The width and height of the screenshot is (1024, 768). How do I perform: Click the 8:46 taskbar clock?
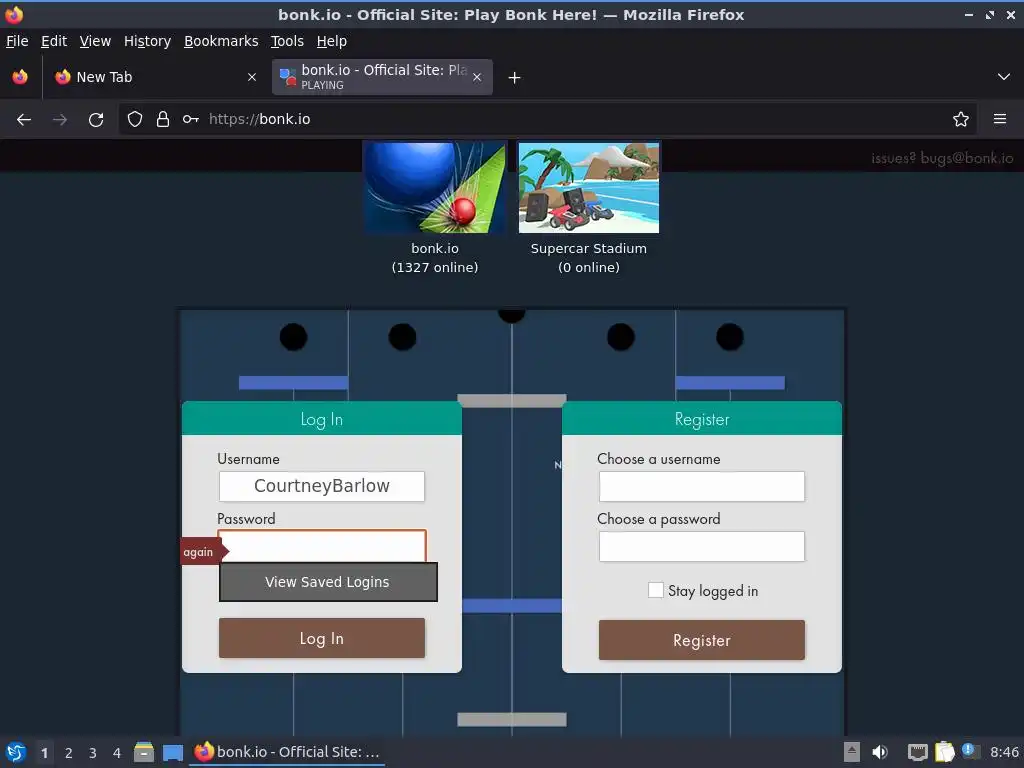point(1004,752)
